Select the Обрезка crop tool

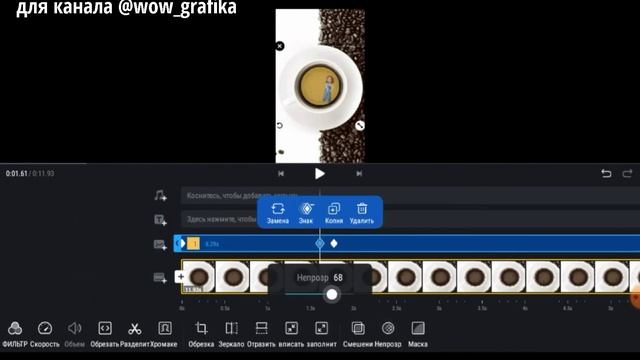pyautogui.click(x=201, y=334)
